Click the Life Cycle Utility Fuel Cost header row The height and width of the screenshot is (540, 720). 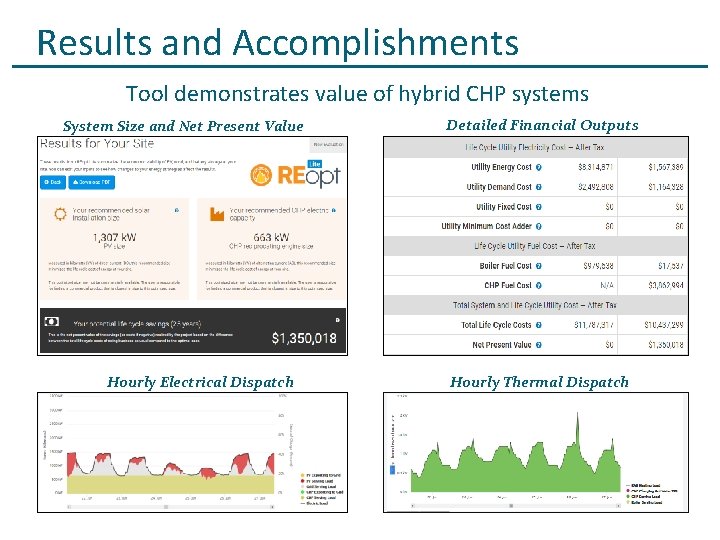(x=536, y=246)
